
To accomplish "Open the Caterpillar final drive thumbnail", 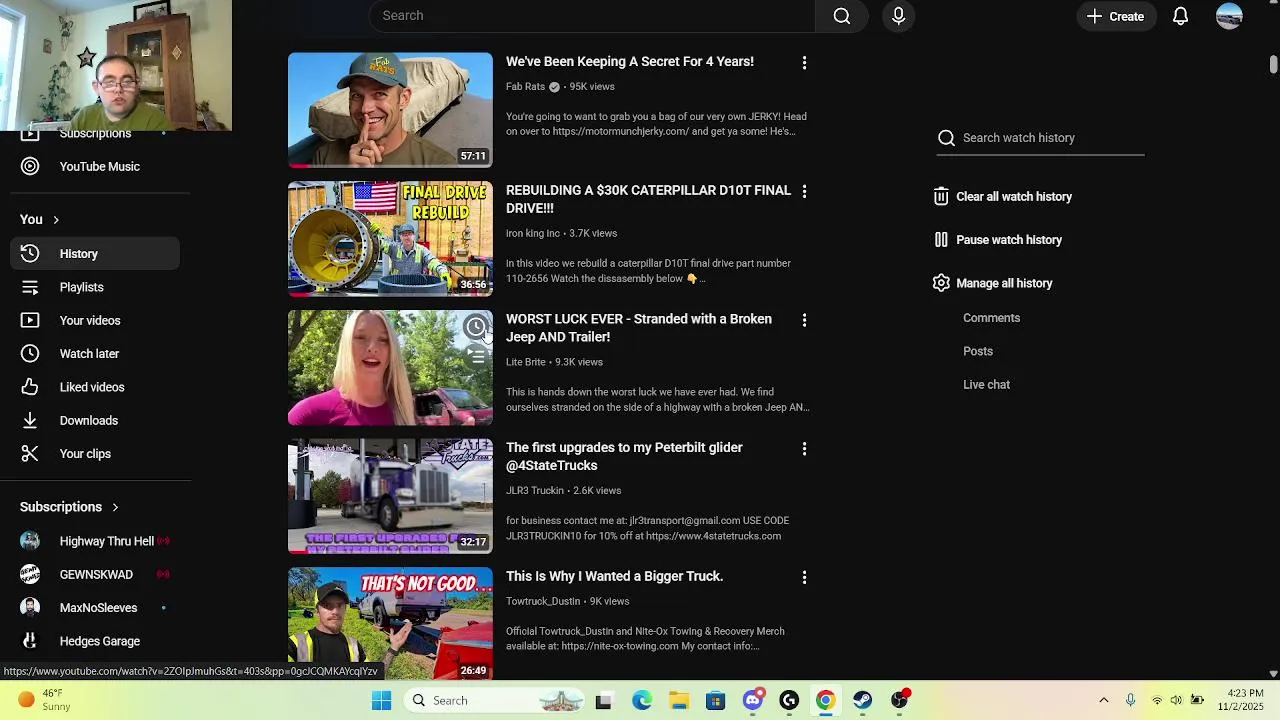I will 390,239.
